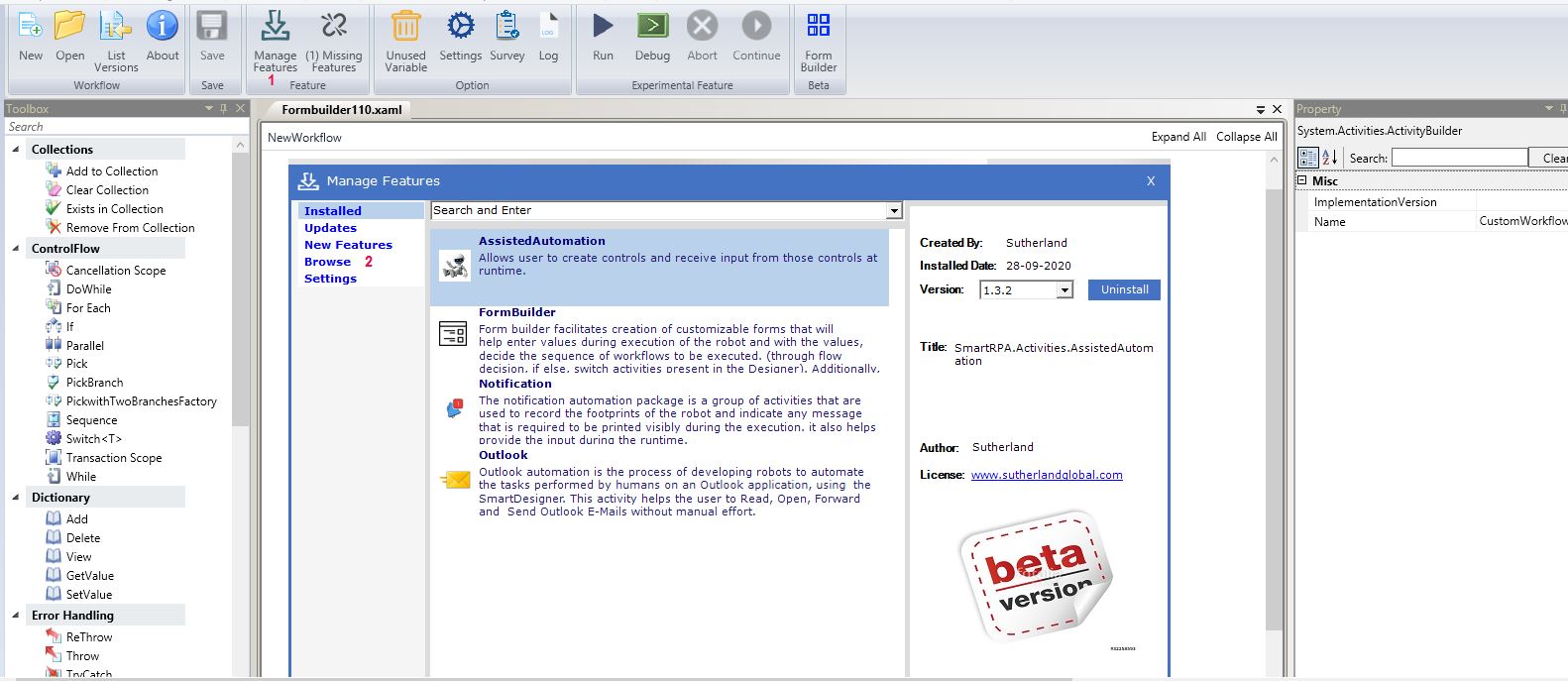Launch the Debug icon in the ribbon
1568x681 pixels.
tap(652, 27)
